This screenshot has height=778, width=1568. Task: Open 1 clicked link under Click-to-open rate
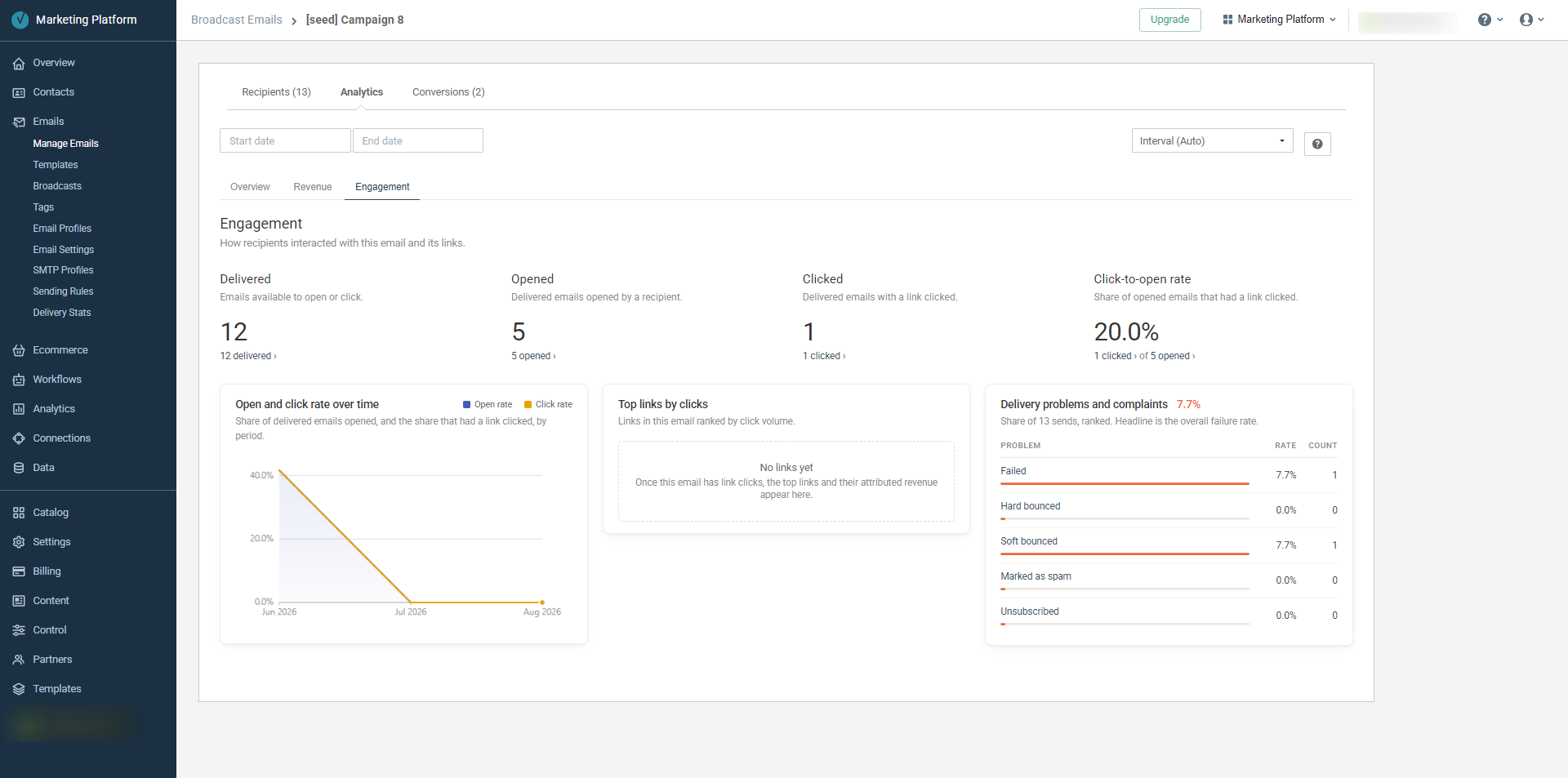coord(1115,356)
